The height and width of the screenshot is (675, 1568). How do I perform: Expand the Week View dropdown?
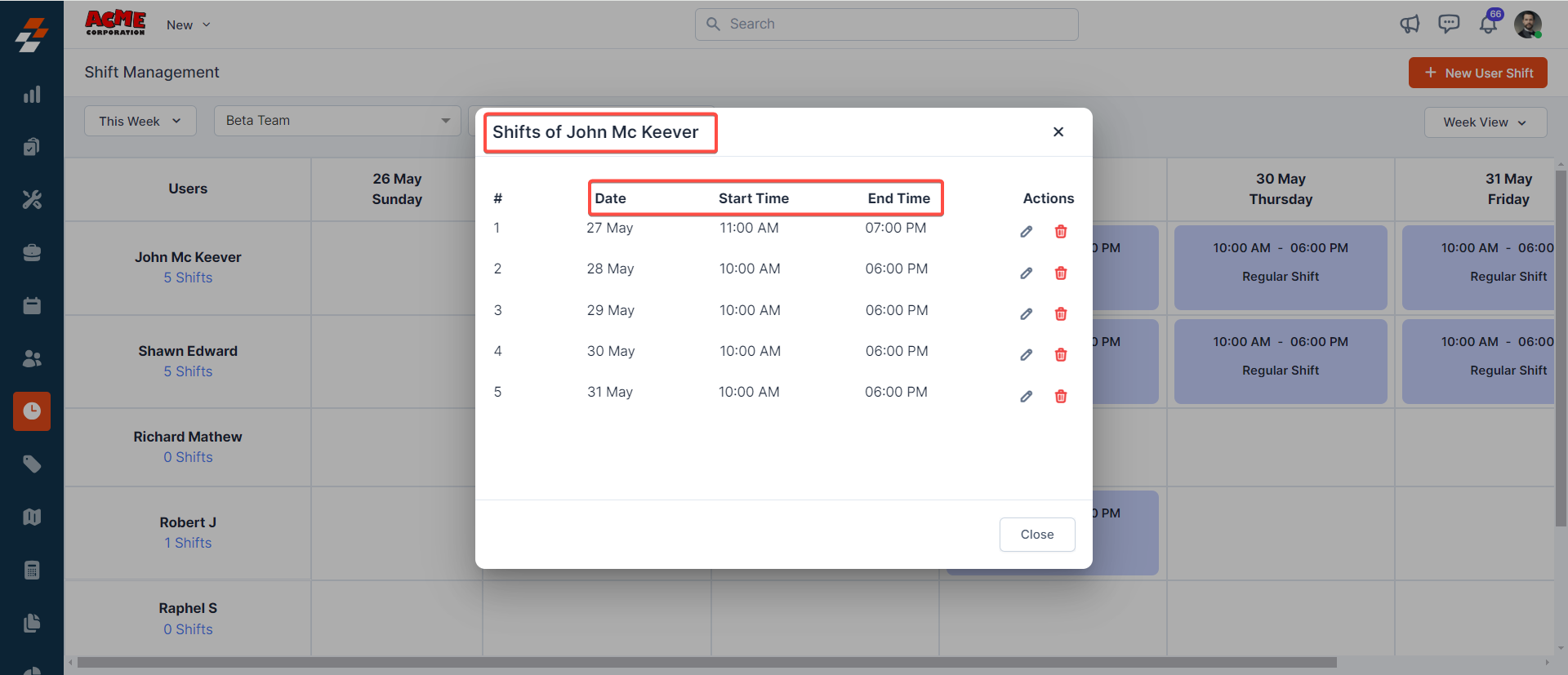coord(1485,122)
